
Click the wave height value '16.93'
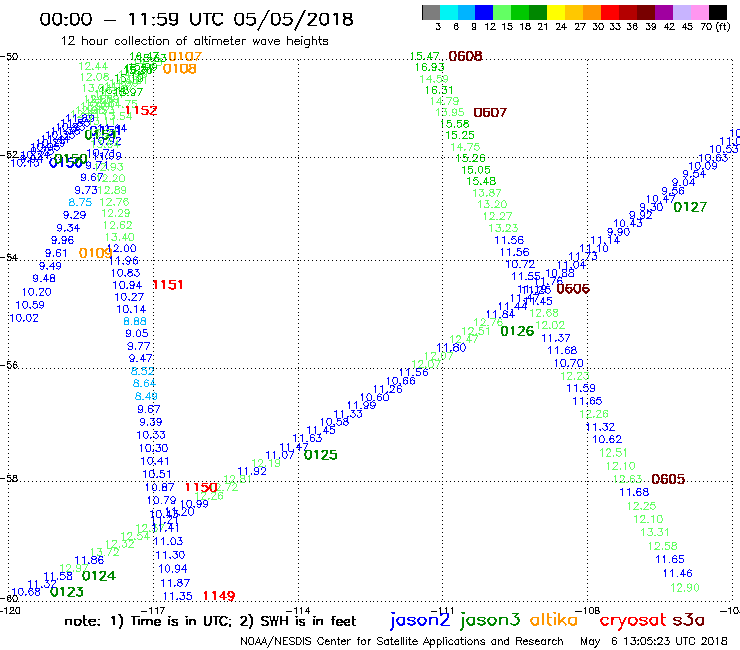tap(429, 68)
